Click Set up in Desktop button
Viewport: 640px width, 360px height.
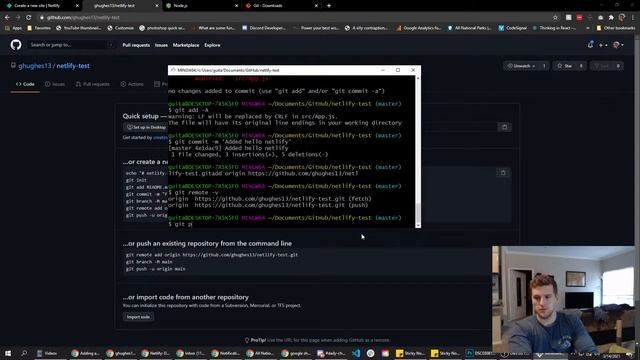(x=145, y=127)
